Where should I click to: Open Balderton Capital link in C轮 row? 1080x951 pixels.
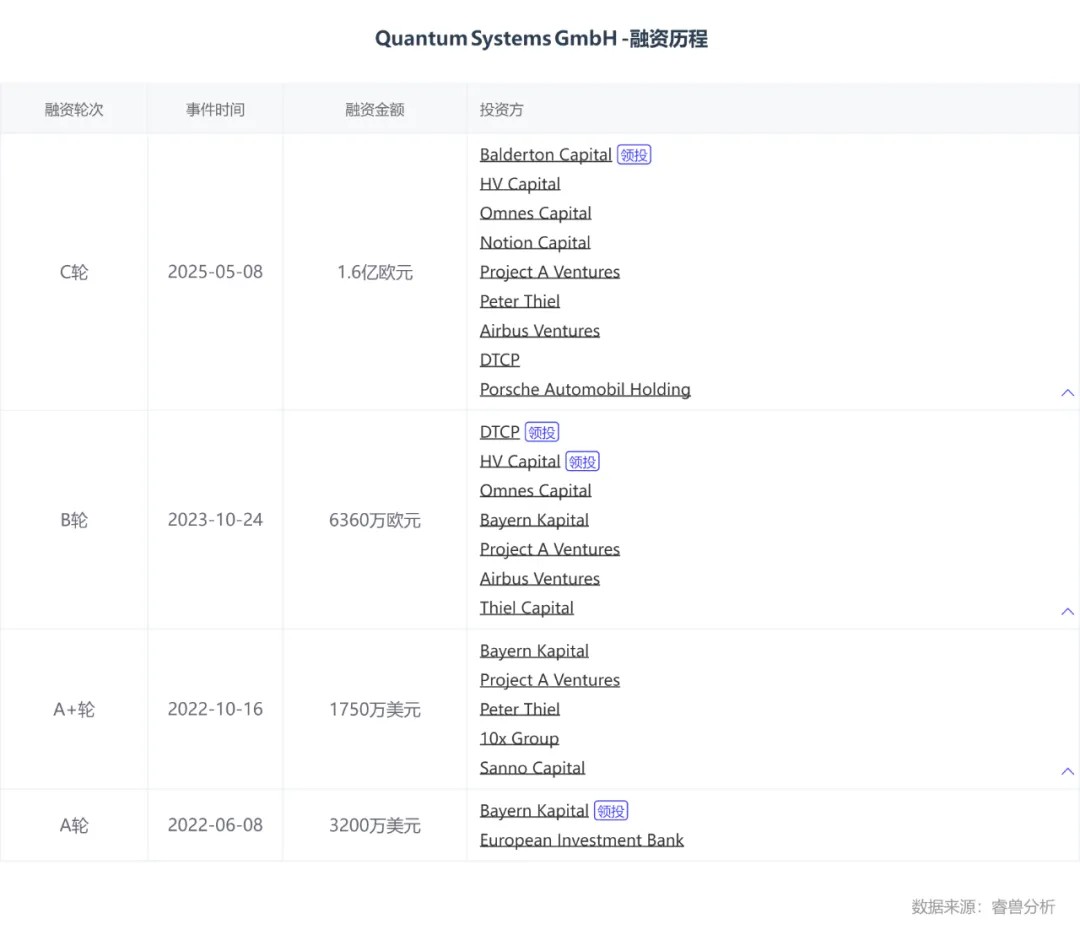click(546, 155)
